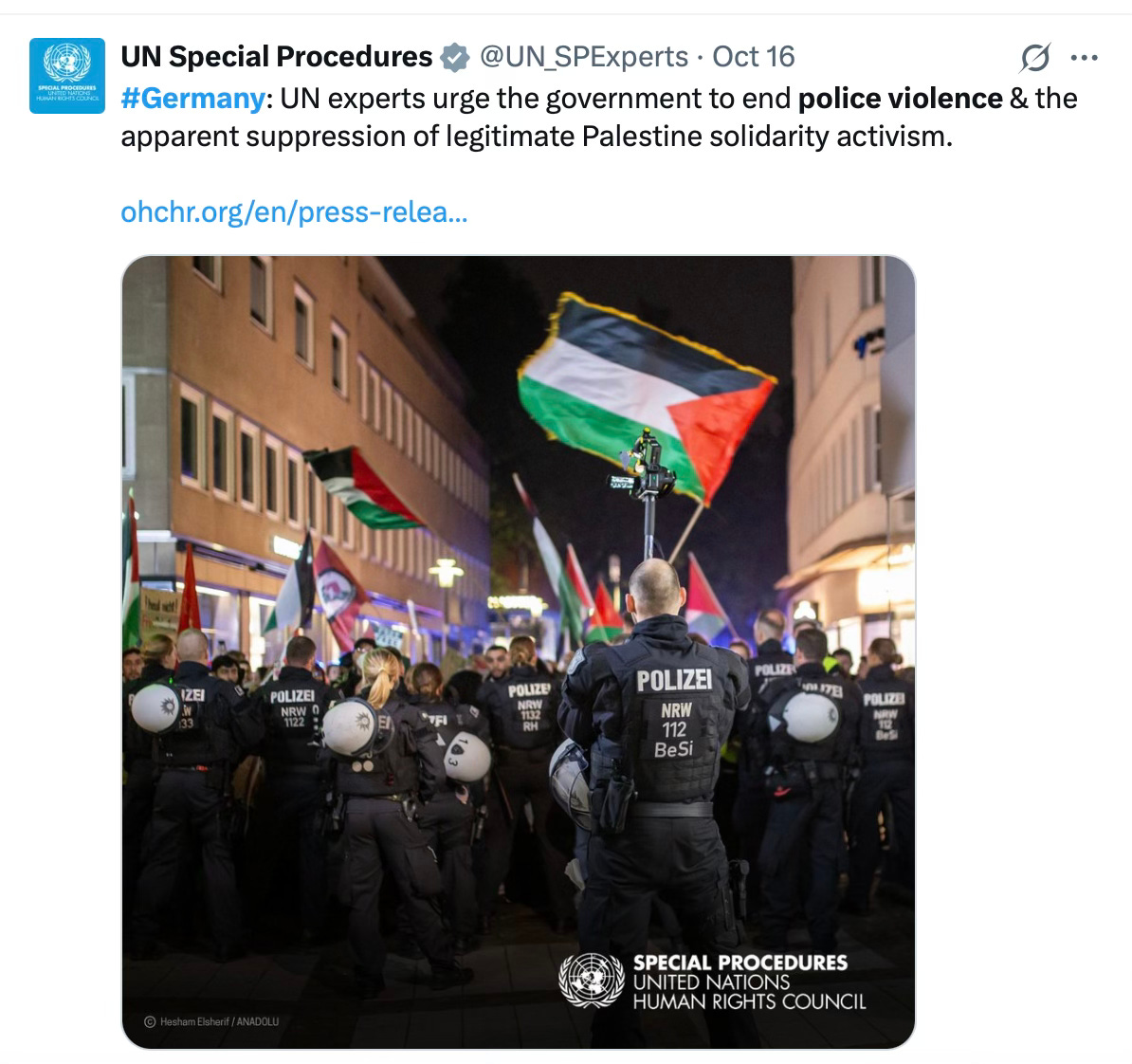The image size is (1132, 1064).
Task: Click the "SPECIAL PROCEDURES" watermark text
Action: coord(740,963)
